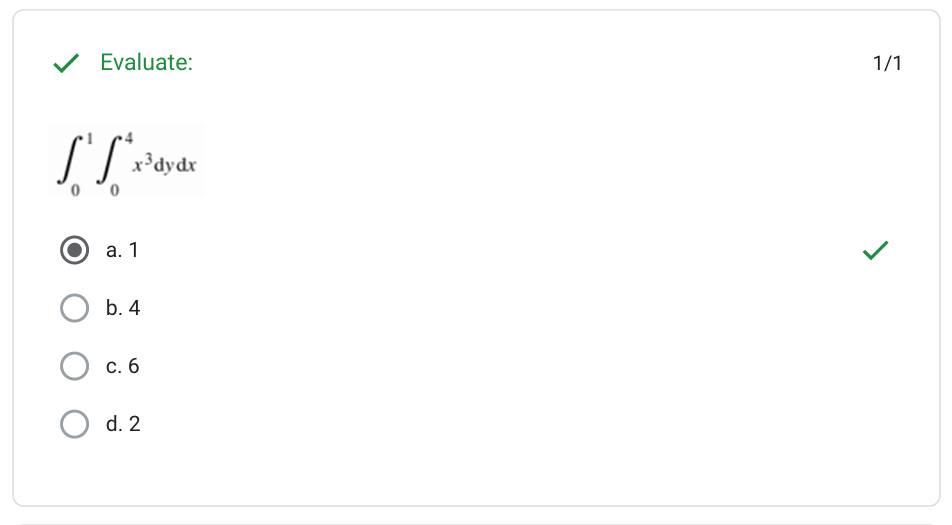952x525 pixels.
Task: Click the answer label 'd. 2'
Action: (123, 424)
